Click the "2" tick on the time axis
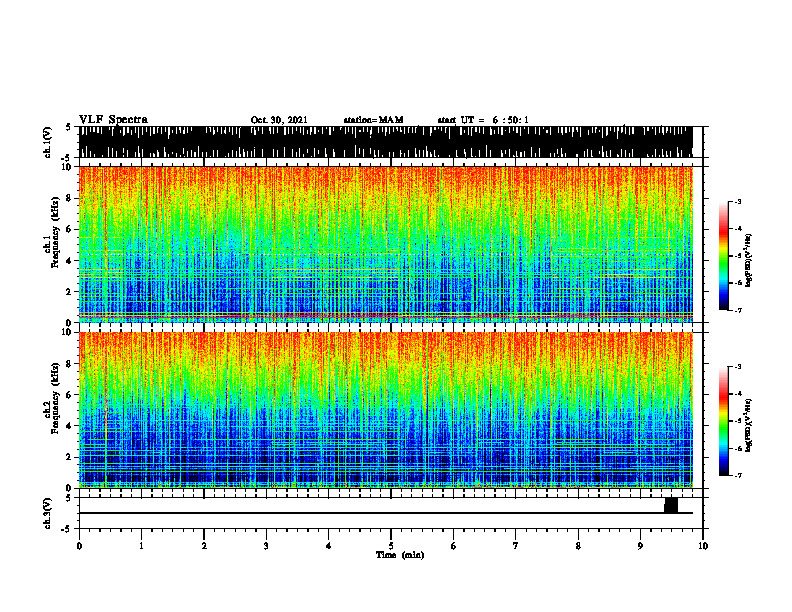792x612 pixels. pos(204,546)
